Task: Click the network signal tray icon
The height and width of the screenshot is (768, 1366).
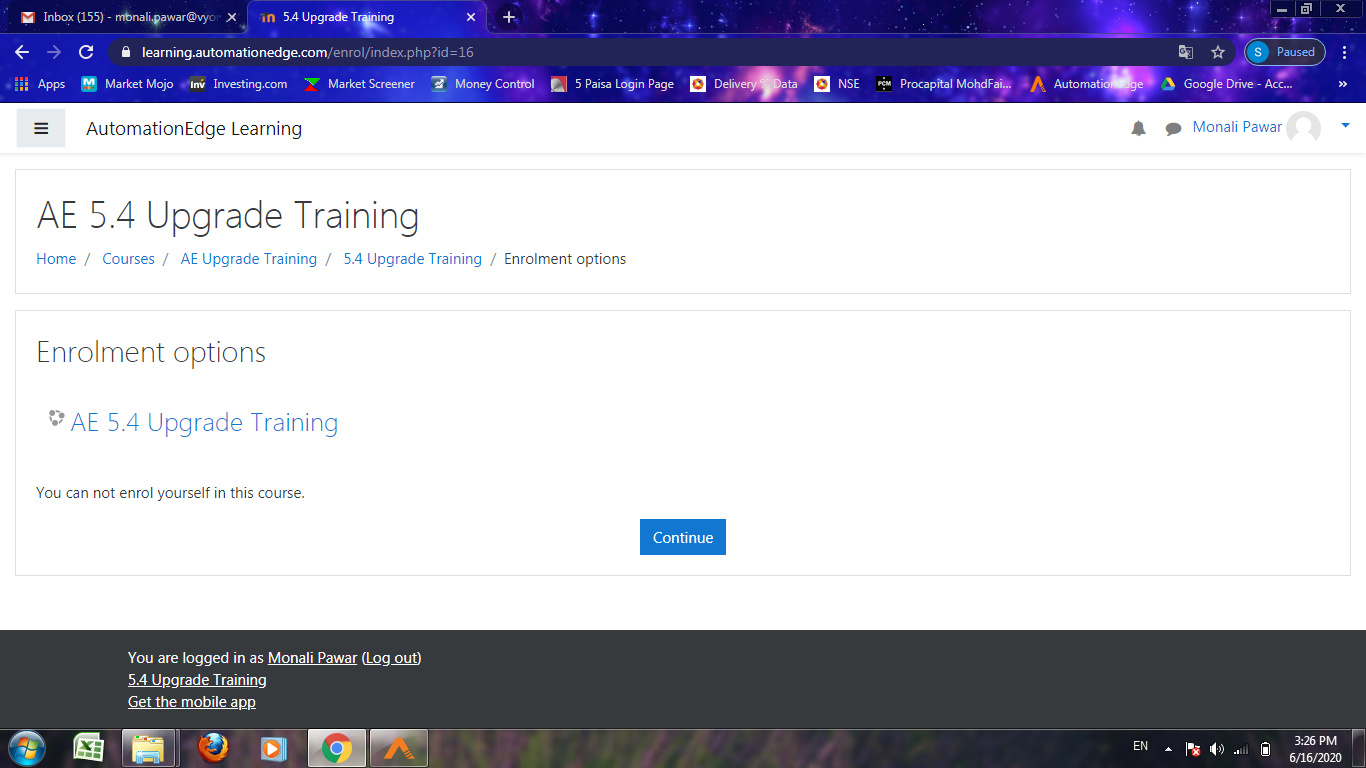Action: tap(1241, 749)
